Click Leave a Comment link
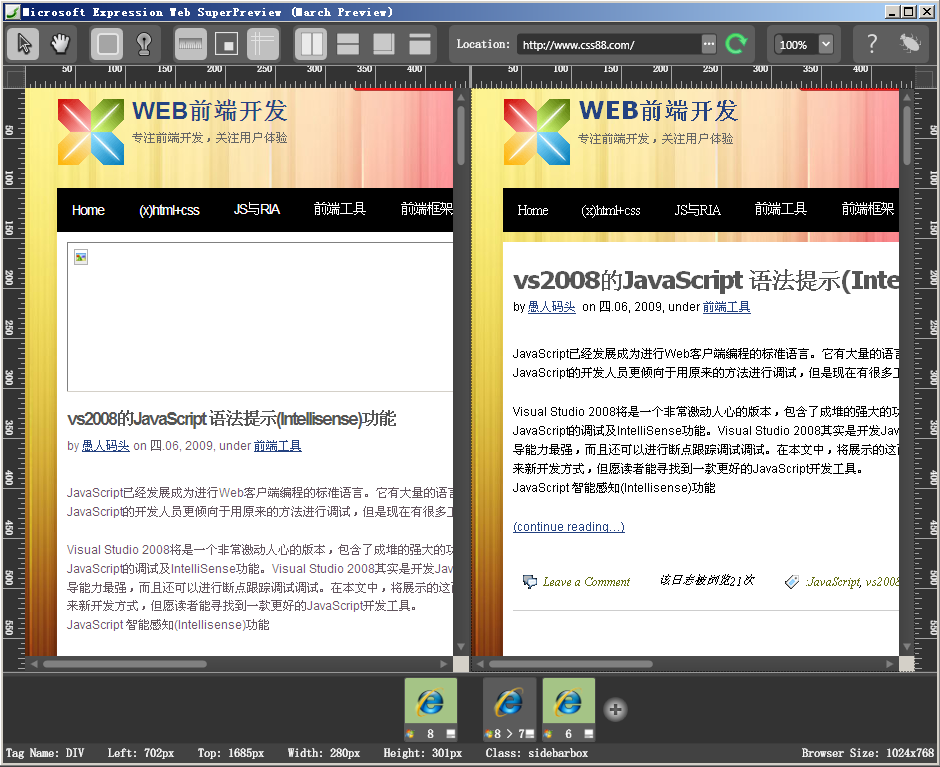 click(x=586, y=582)
